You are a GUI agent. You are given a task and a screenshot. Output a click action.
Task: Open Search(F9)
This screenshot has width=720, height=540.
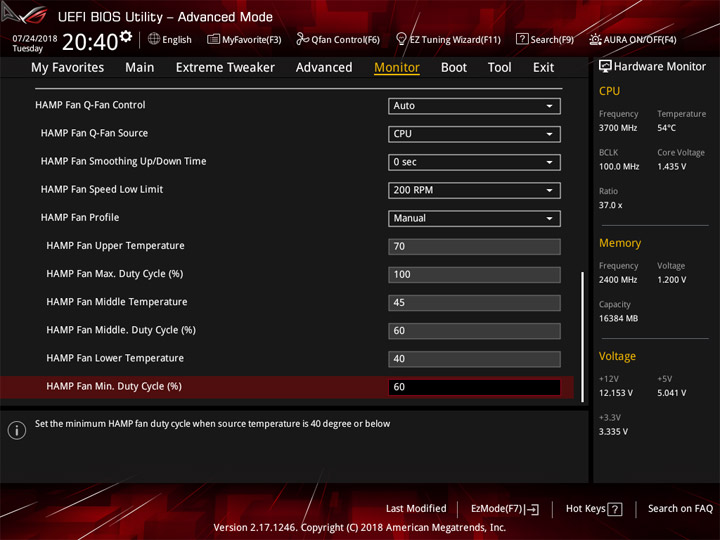click(545, 39)
